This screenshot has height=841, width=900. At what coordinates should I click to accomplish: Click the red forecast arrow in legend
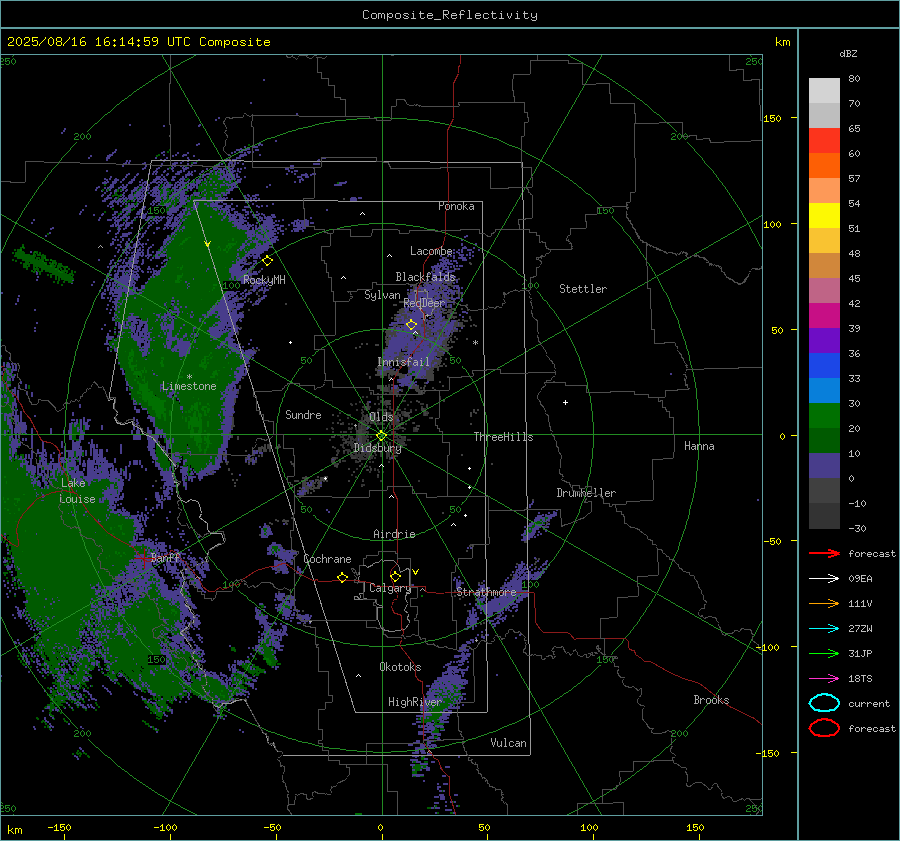[824, 553]
